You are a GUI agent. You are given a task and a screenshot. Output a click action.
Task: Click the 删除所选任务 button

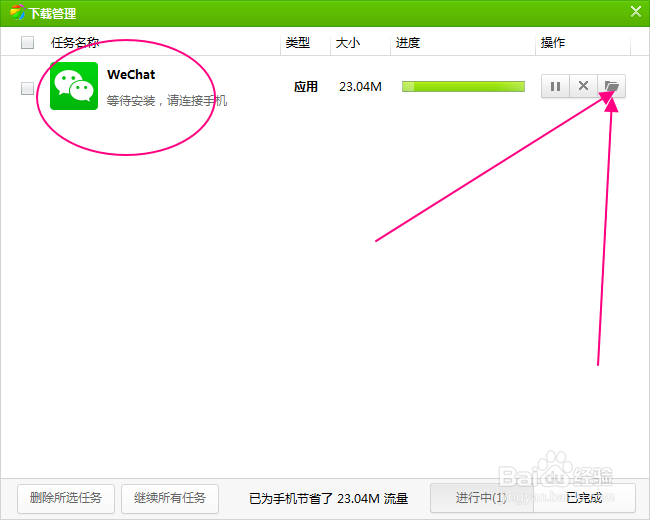coord(66,498)
